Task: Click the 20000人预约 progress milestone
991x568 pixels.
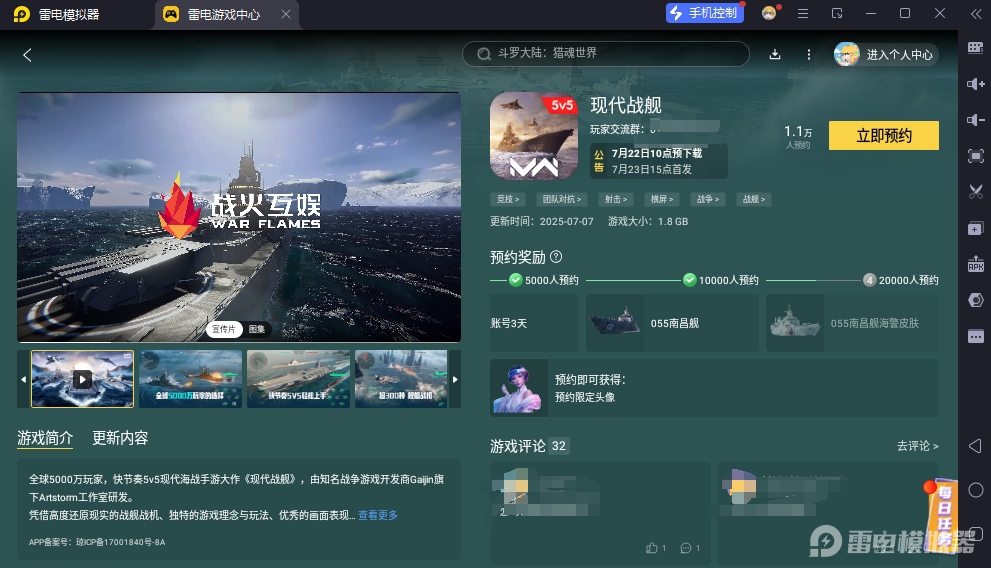Action: (901, 280)
